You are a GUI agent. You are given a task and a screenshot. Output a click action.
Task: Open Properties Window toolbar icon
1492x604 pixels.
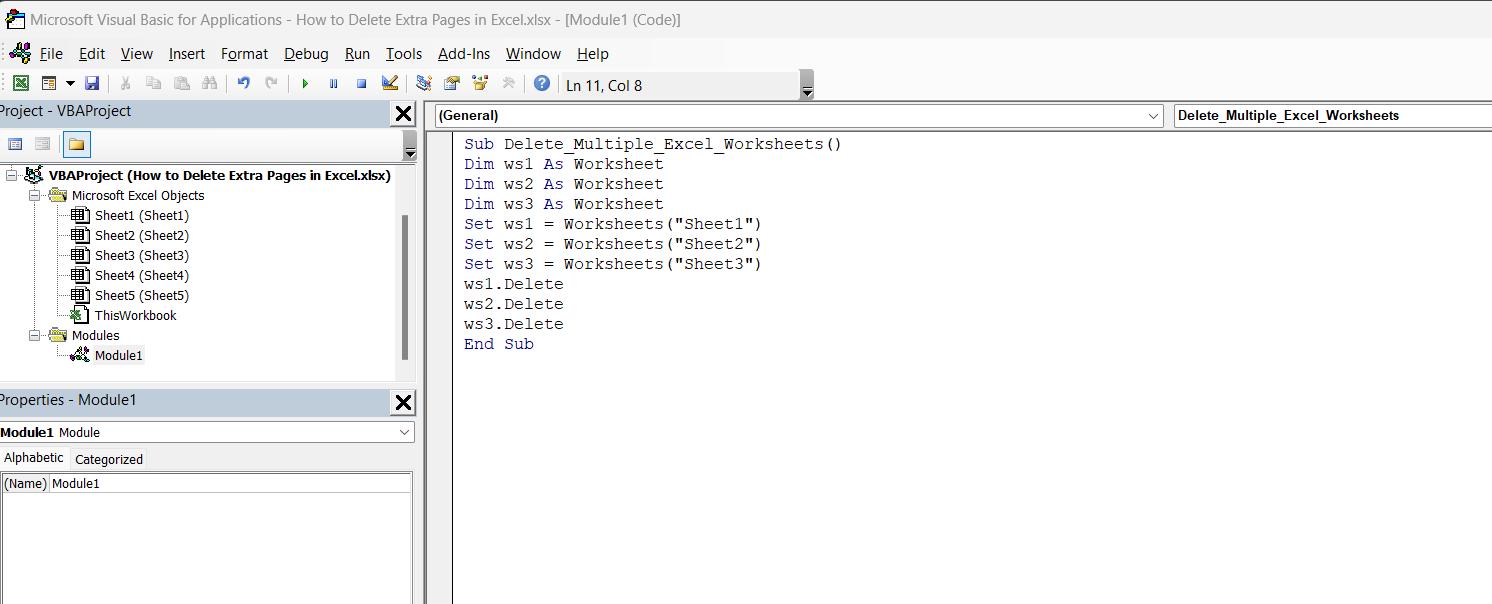tap(452, 84)
